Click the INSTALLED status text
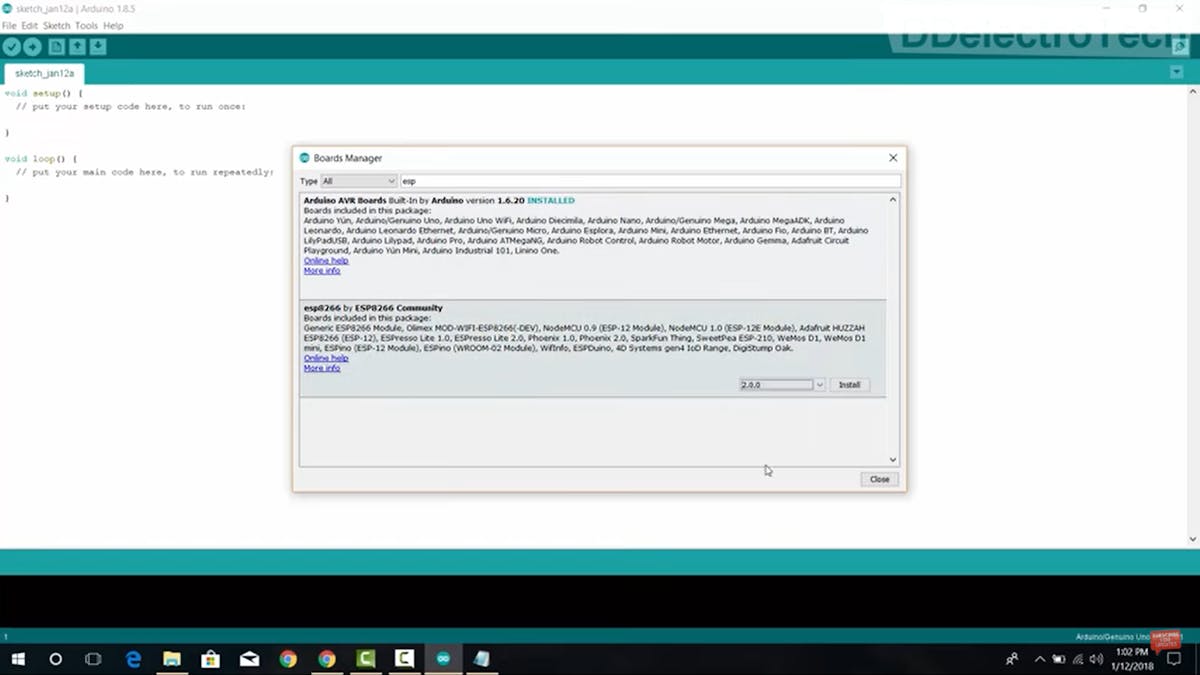The height and width of the screenshot is (675, 1200). 551,201
